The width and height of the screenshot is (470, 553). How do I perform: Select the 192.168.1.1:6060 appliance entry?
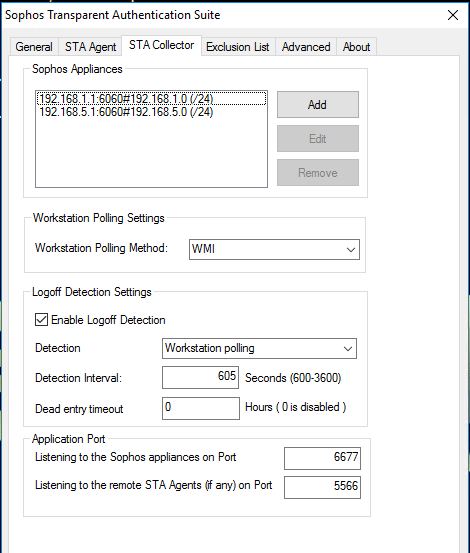click(x=151, y=99)
